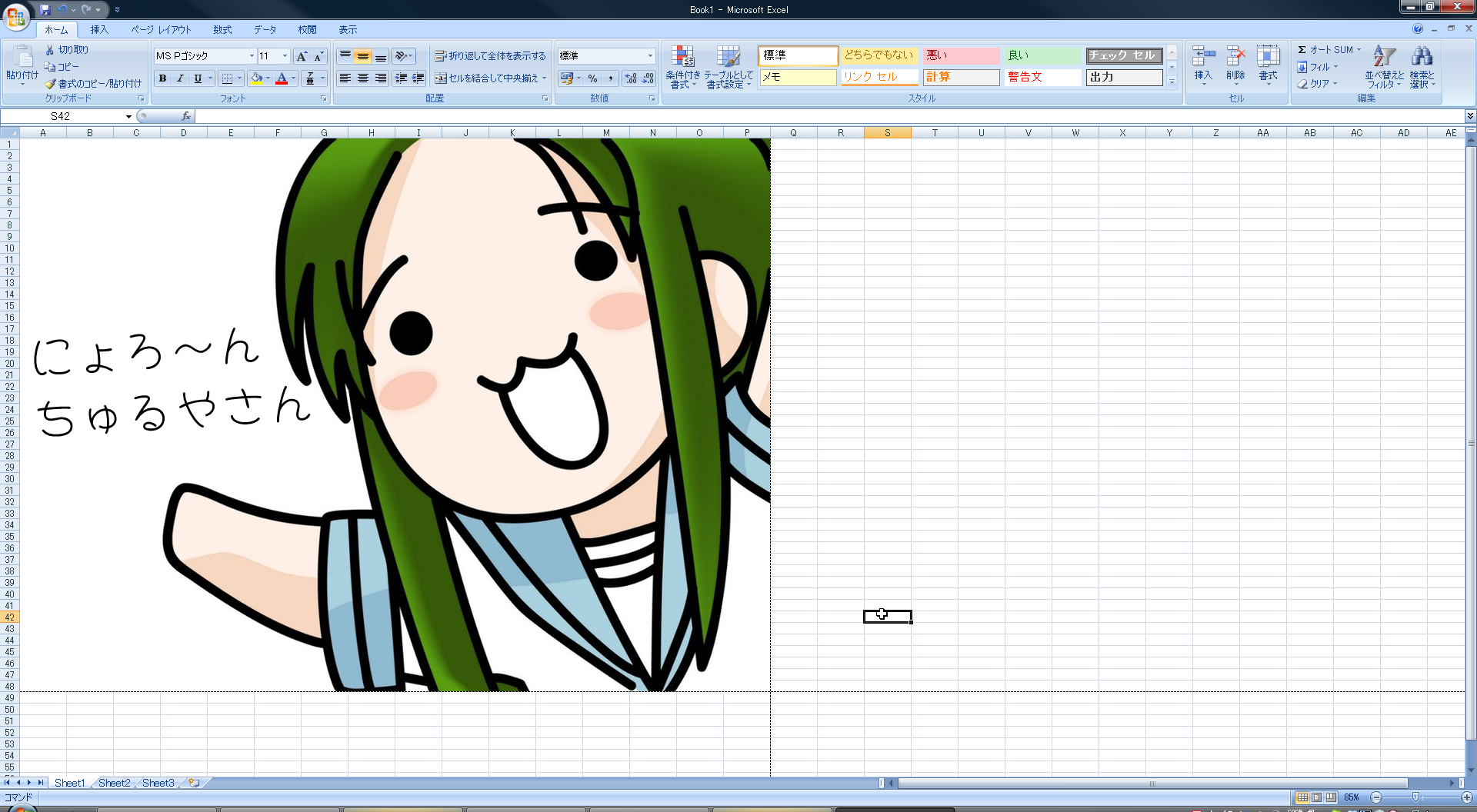This screenshot has width=1477, height=812.
Task: Align text left
Action: click(x=345, y=78)
